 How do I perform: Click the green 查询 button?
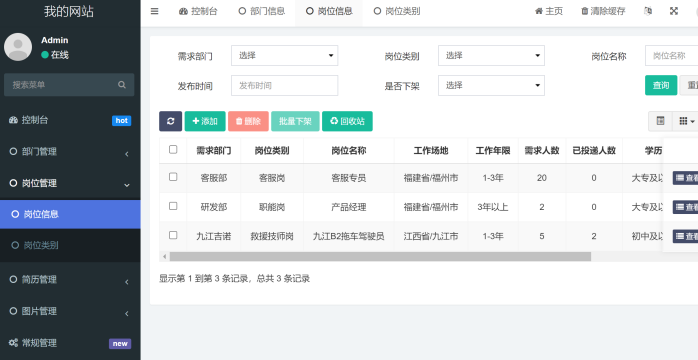(x=661, y=85)
